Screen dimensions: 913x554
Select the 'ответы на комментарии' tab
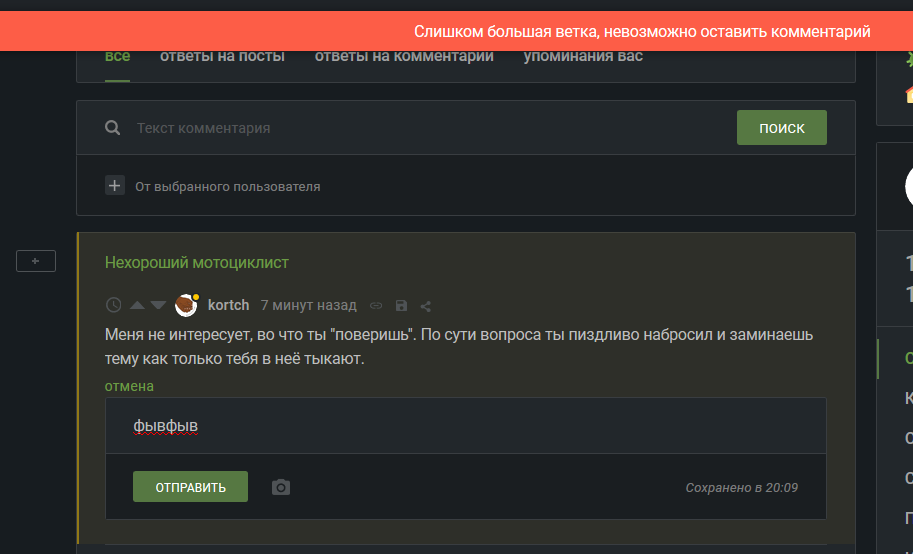click(404, 57)
